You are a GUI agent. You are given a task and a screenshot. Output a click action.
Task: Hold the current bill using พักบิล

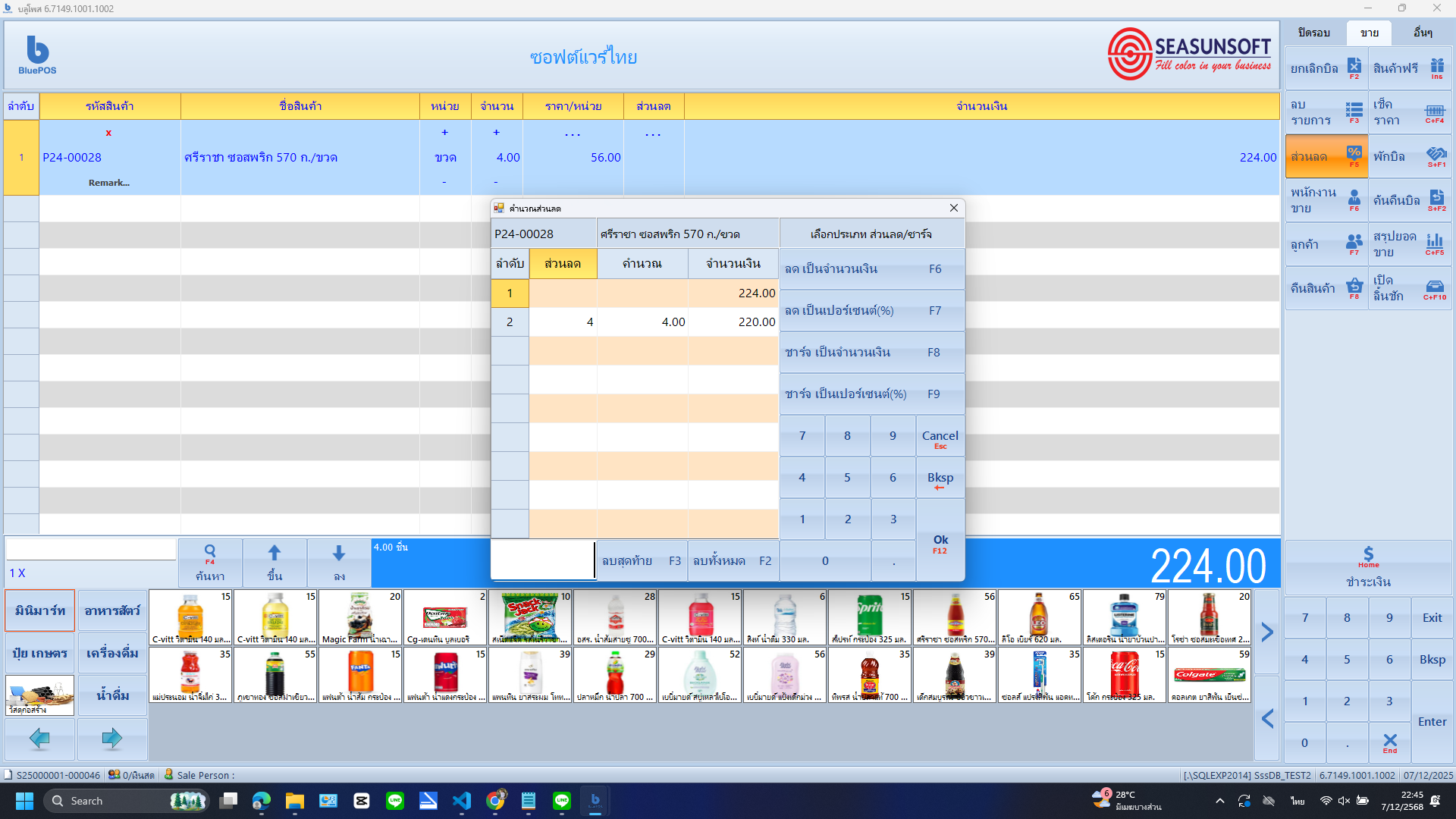(1409, 156)
